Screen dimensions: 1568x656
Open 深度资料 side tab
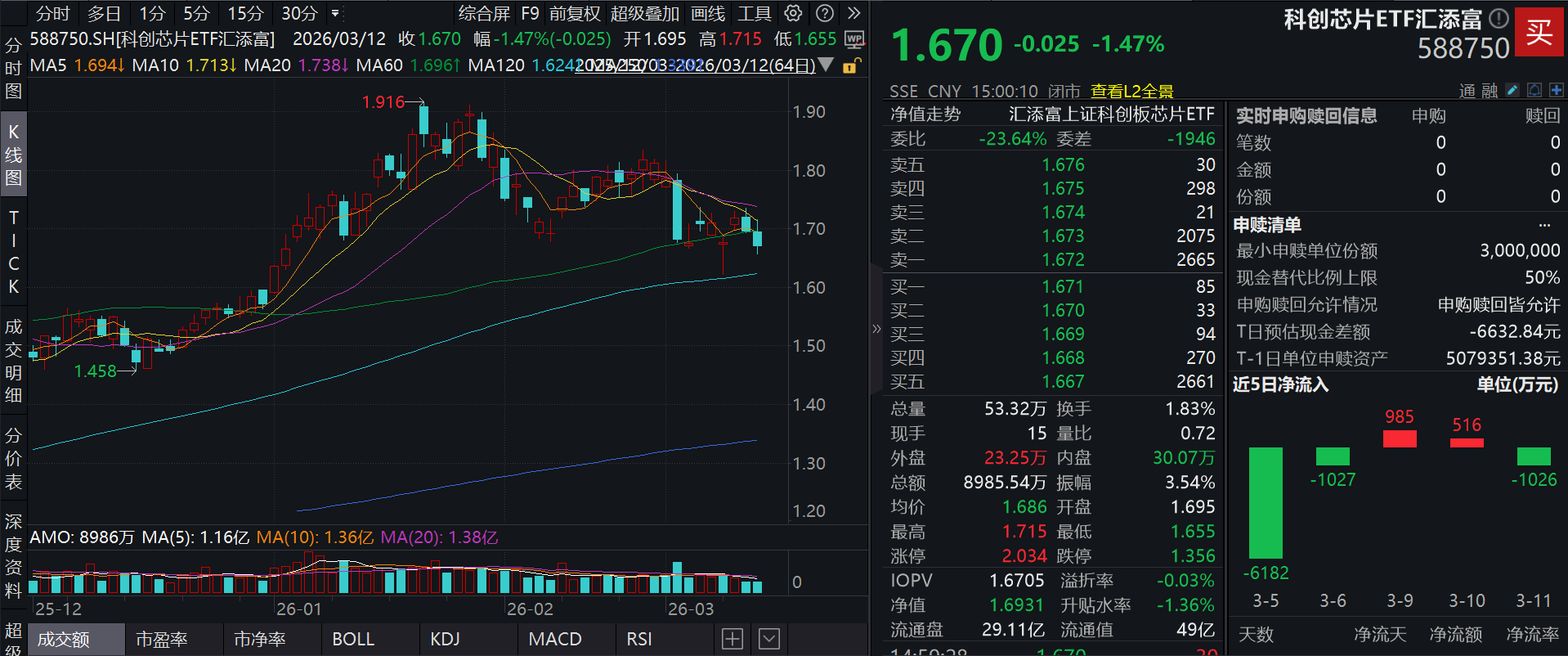(13, 556)
